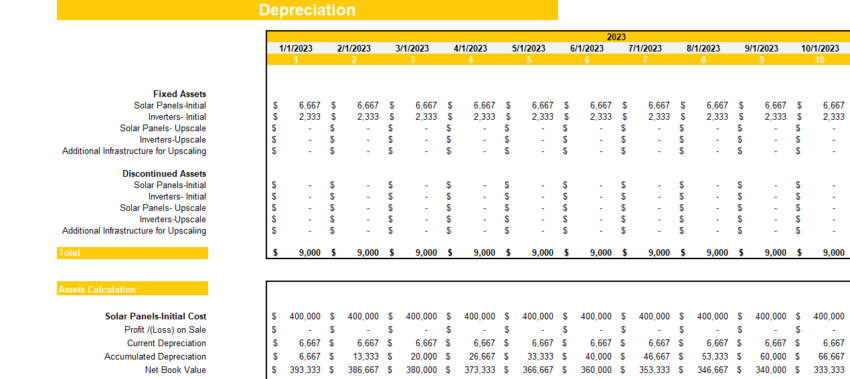The width and height of the screenshot is (850, 379).
Task: Select accumulated depreciation value 46,667
Action: pyautogui.click(x=656, y=357)
